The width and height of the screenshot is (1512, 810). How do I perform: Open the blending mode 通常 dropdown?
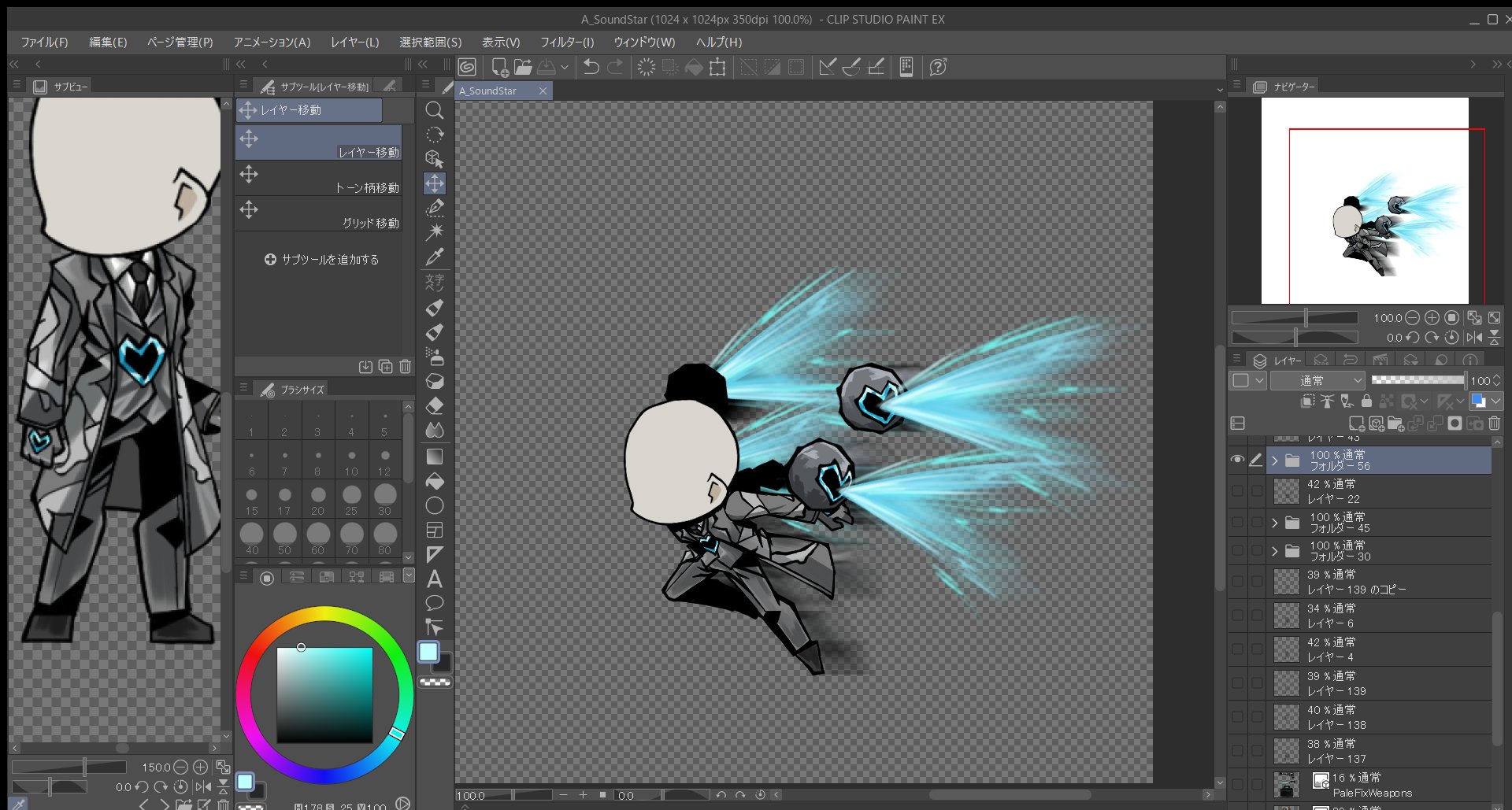pos(1317,381)
